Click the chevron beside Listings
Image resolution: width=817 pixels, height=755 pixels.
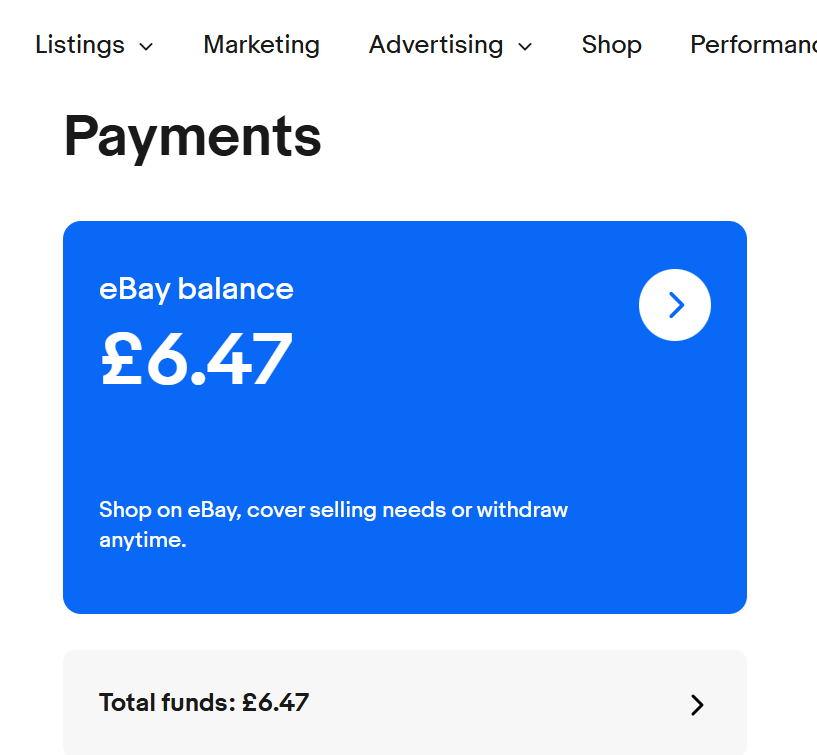[146, 46]
